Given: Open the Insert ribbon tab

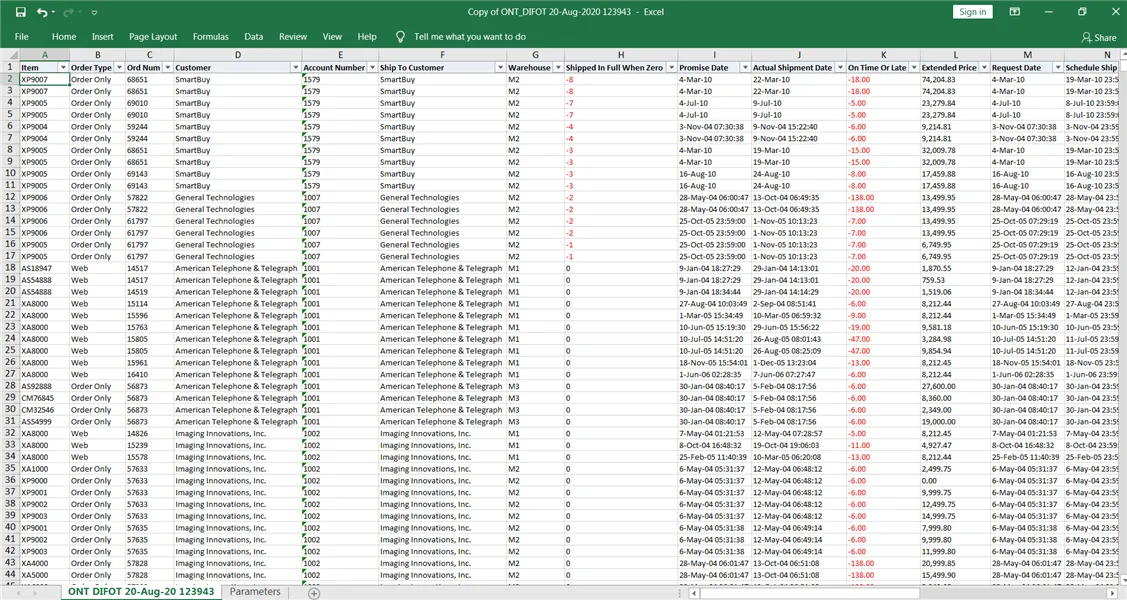Looking at the screenshot, I should (102, 37).
